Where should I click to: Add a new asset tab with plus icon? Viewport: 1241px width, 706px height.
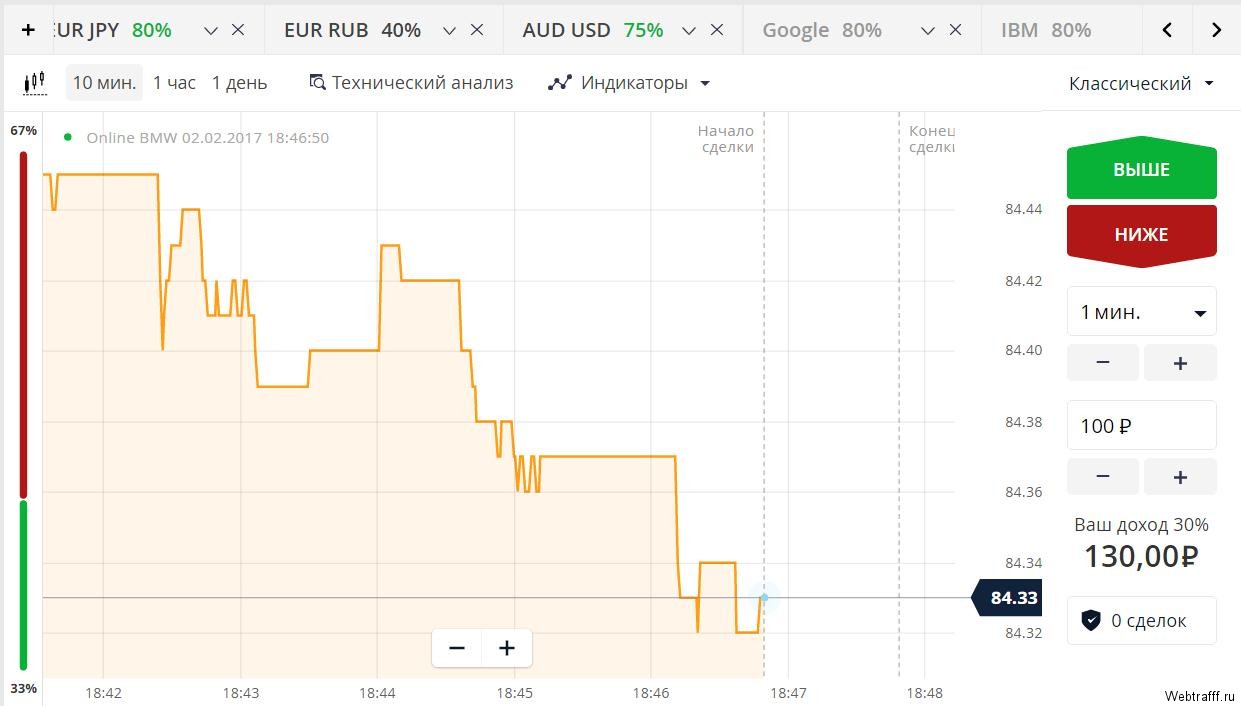click(x=28, y=30)
